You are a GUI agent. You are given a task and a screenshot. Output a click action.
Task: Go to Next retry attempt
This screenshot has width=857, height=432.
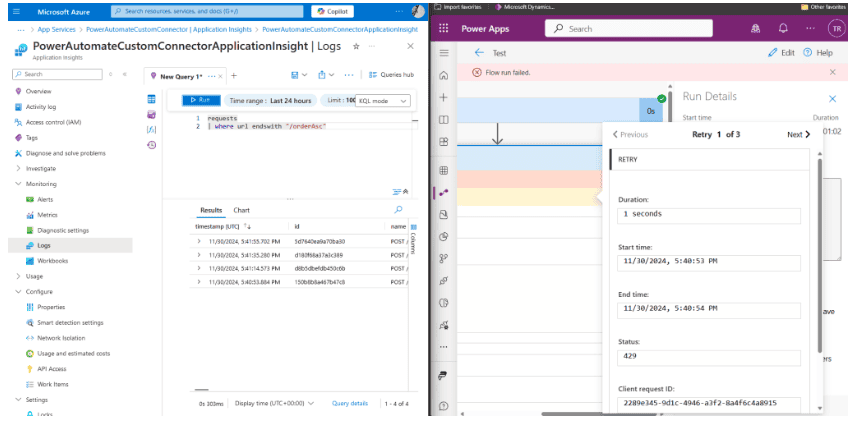point(798,134)
